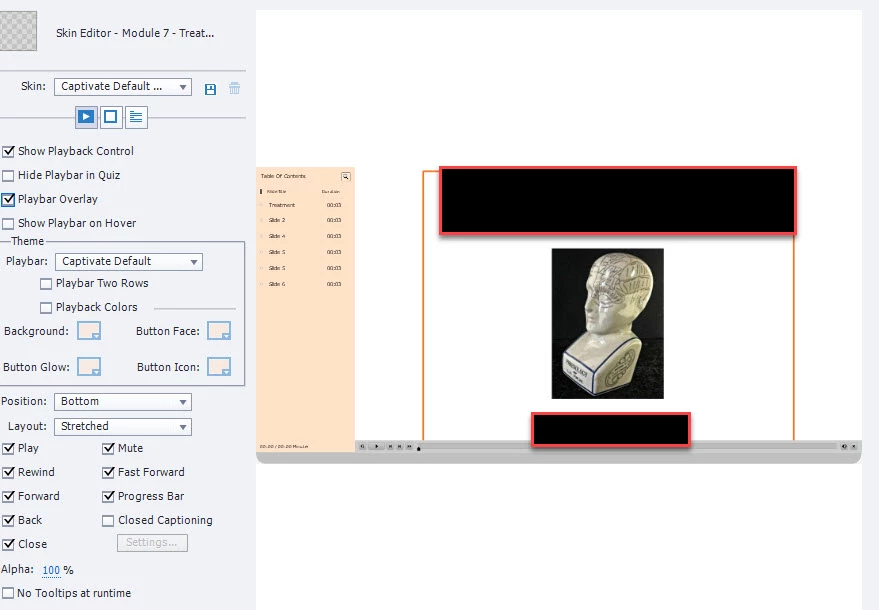This screenshot has width=879, height=610.
Task: Click the Skin Editor title text
Action: pos(135,33)
